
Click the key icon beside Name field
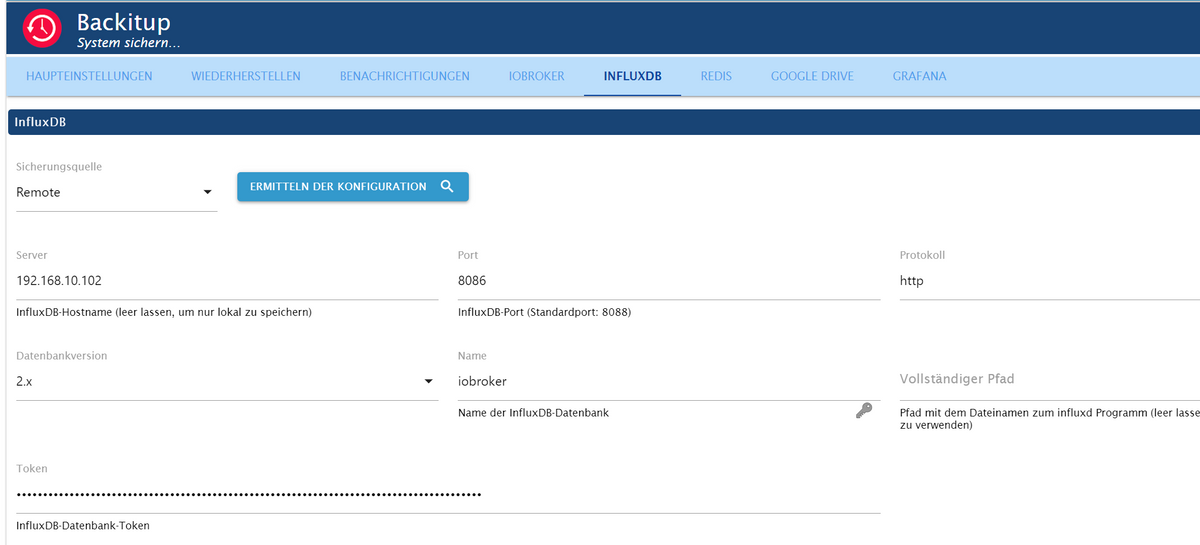pyautogui.click(x=864, y=410)
